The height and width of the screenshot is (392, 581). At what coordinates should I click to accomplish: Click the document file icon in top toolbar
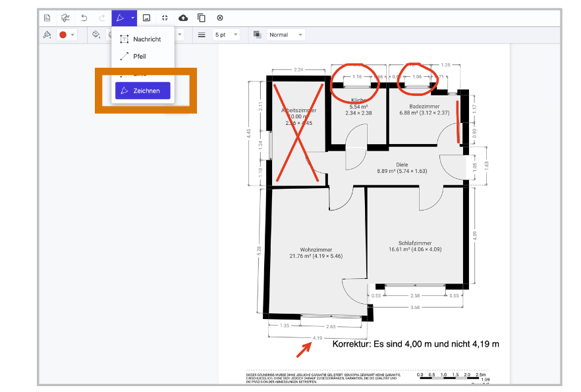click(47, 18)
